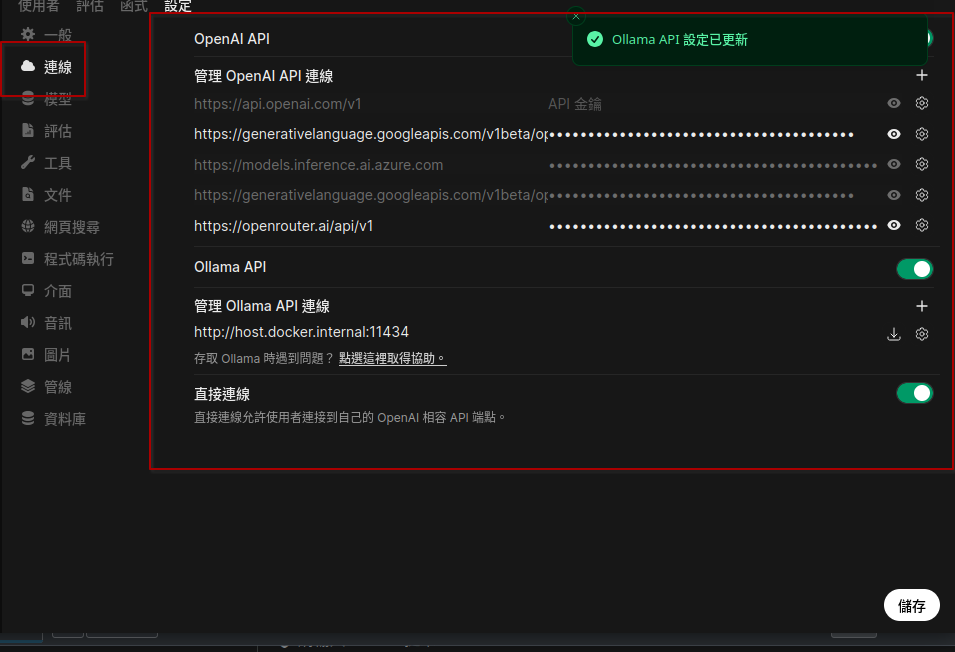Image resolution: width=955 pixels, height=652 pixels.
Task: Show the API key for api.openai.com
Action: (893, 103)
